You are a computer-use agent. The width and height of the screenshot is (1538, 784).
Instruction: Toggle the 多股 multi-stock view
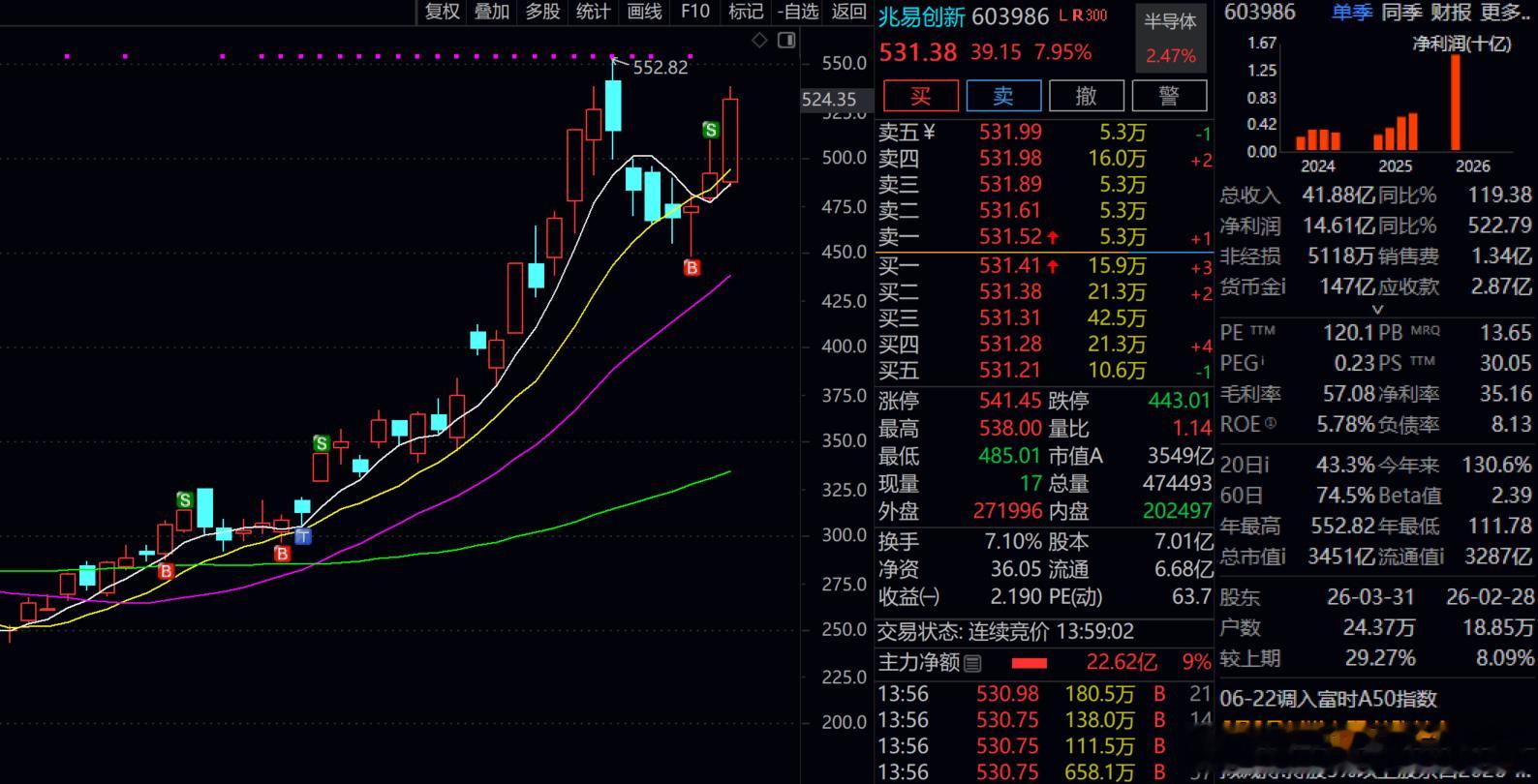point(542,12)
